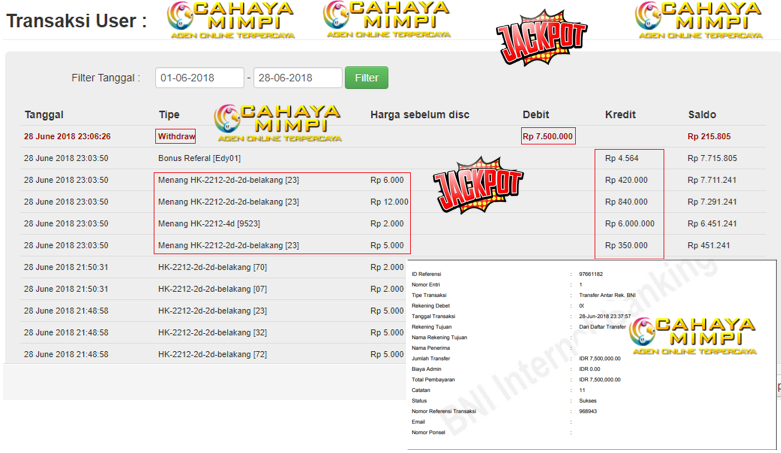Click the Rp 7.500.000 debit amount
781x453 pixels.
point(548,136)
